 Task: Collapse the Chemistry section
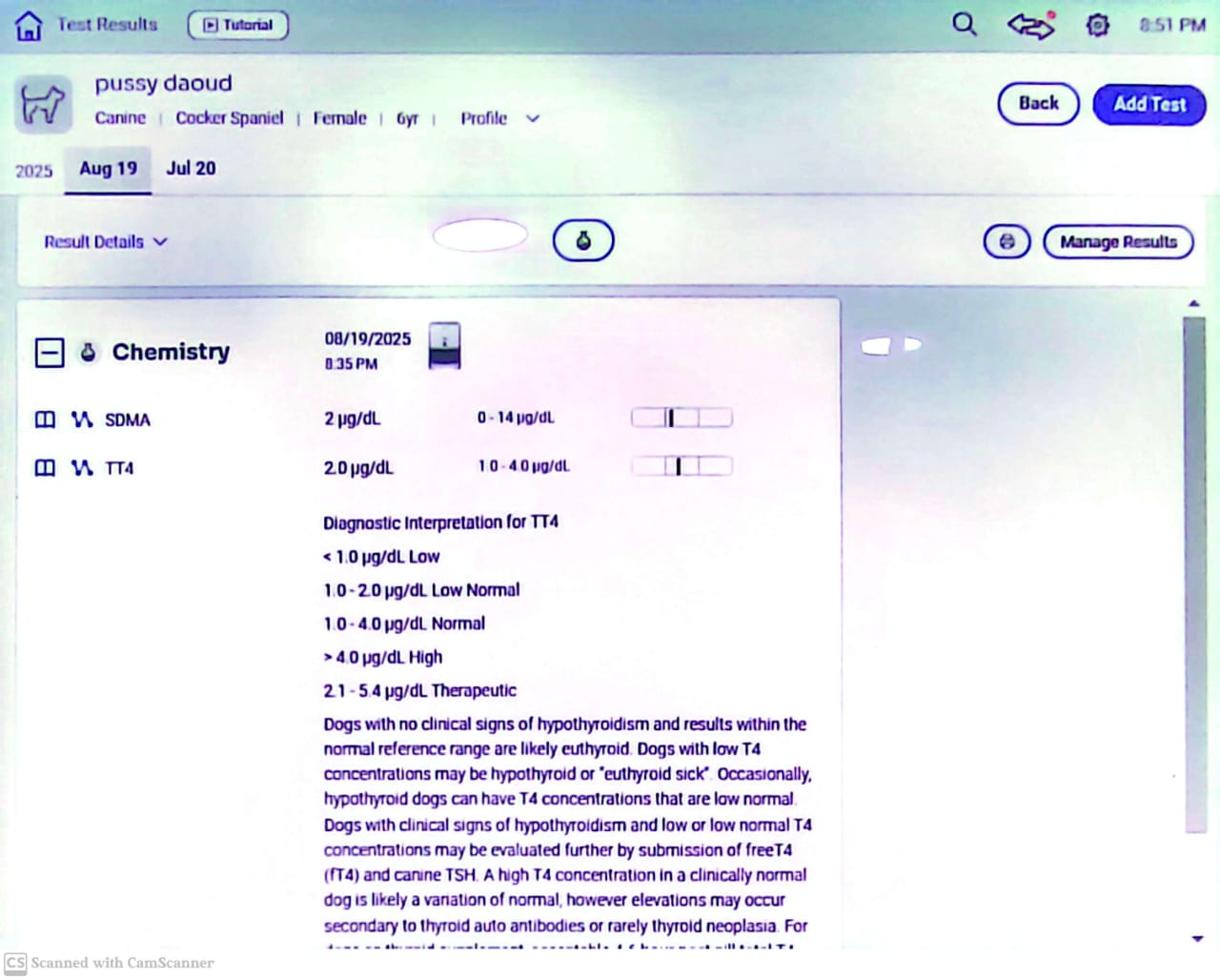click(50, 353)
